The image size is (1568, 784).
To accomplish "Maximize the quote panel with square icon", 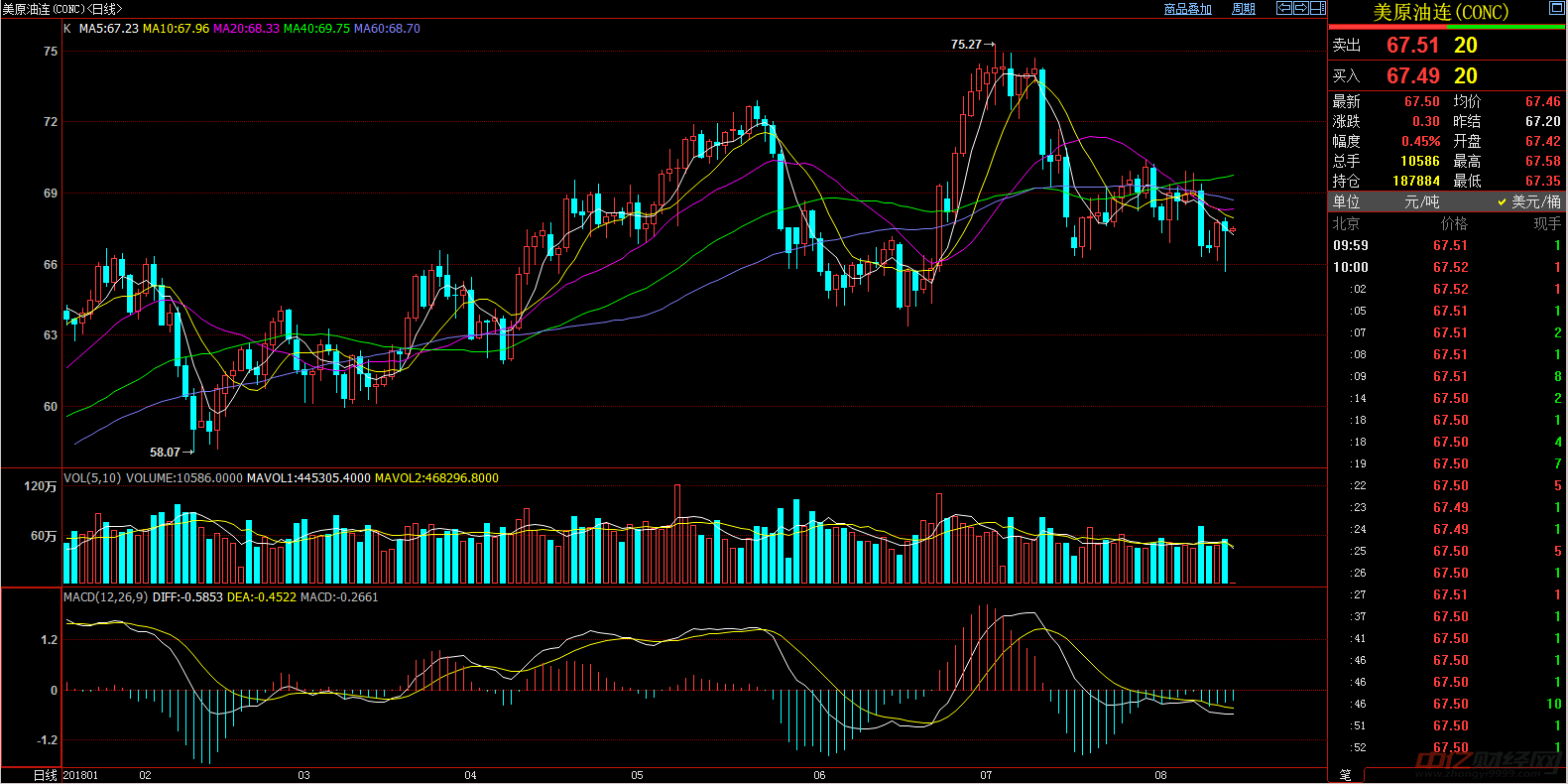I will (1556, 8).
